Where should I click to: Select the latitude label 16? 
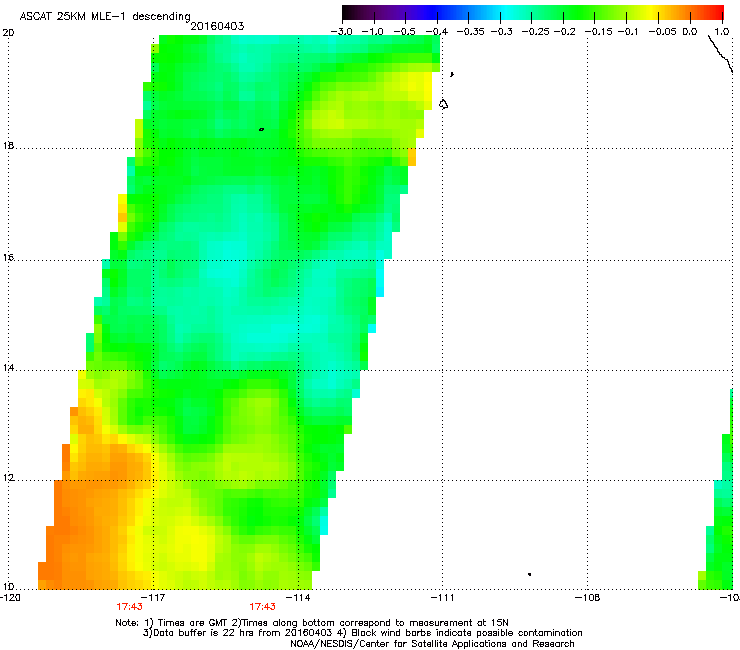pyautogui.click(x=8, y=258)
